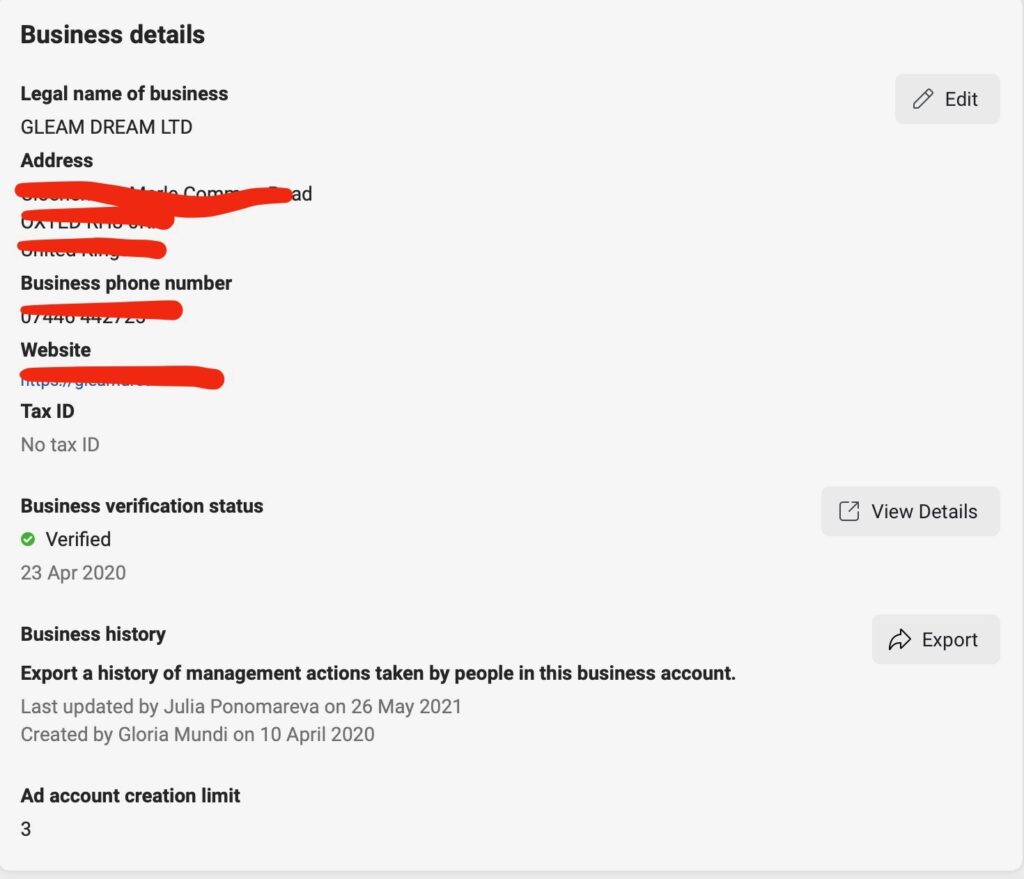Click the ad account limit value 3
Viewport: 1024px width, 879px height.
click(x=26, y=829)
